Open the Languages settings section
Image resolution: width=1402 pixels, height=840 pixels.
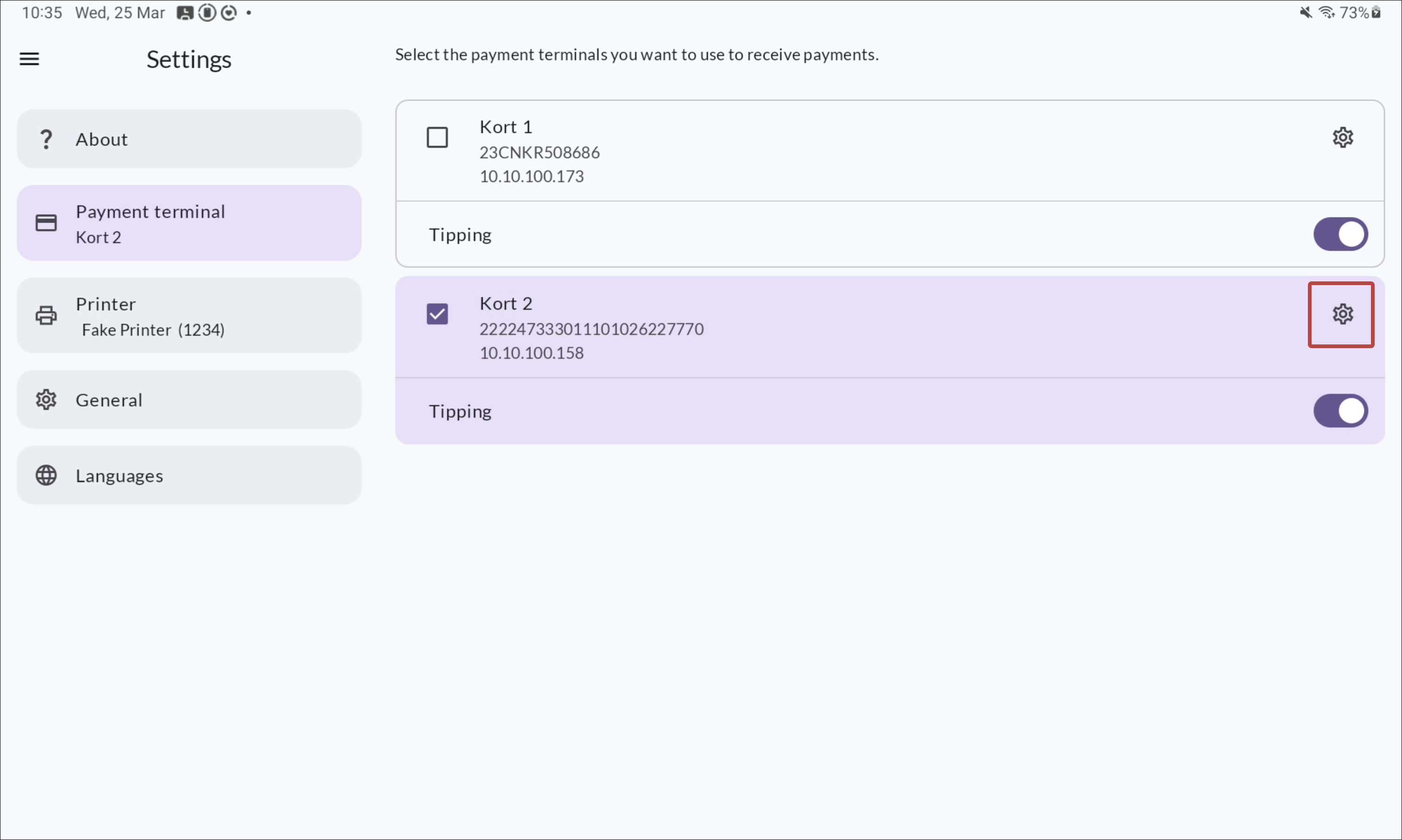189,476
